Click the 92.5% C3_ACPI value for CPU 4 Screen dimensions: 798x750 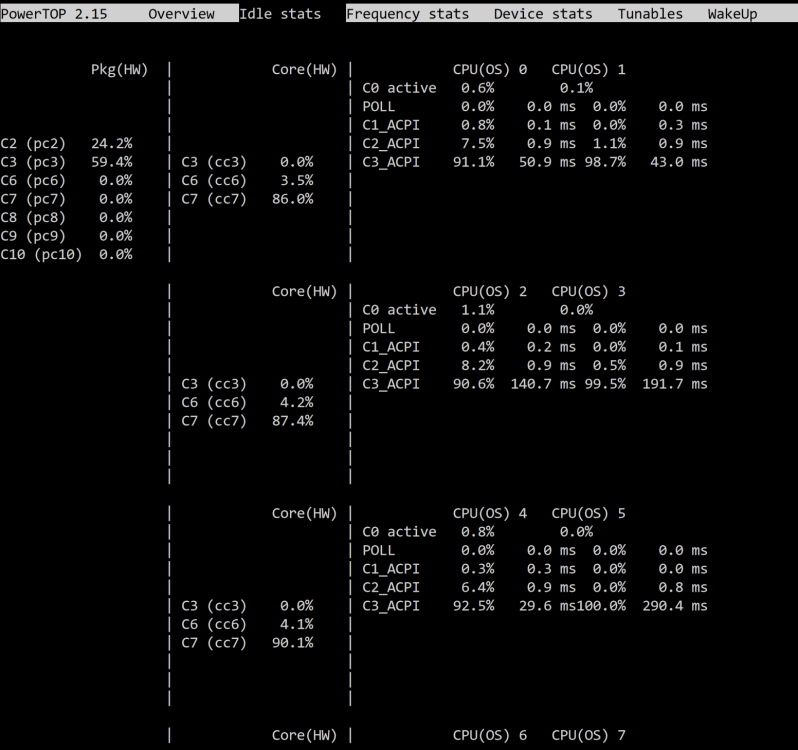(474, 606)
